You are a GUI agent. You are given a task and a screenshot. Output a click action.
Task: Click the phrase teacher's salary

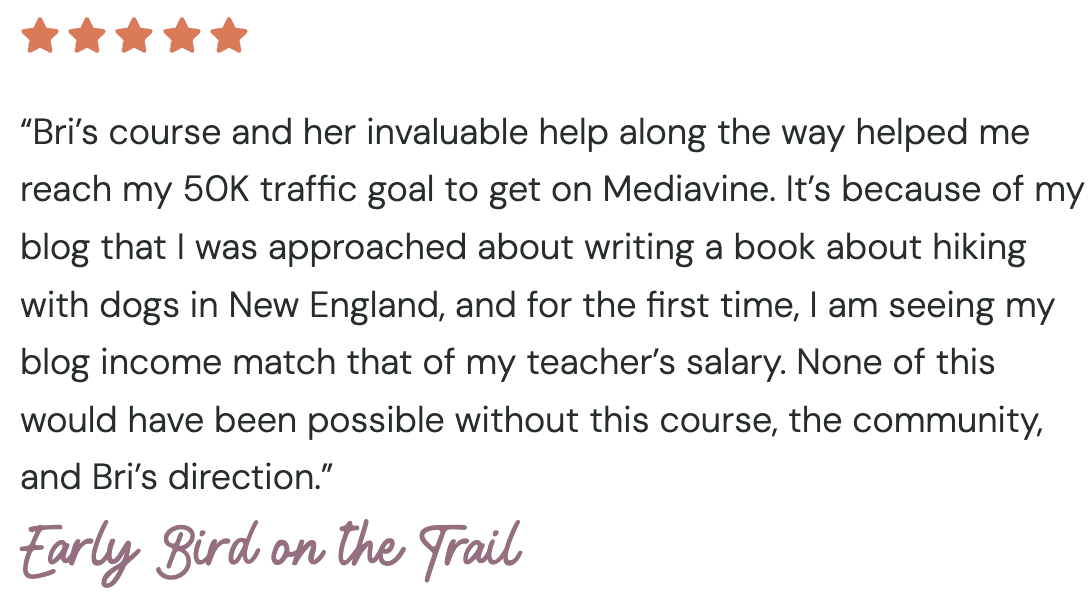coord(655,362)
